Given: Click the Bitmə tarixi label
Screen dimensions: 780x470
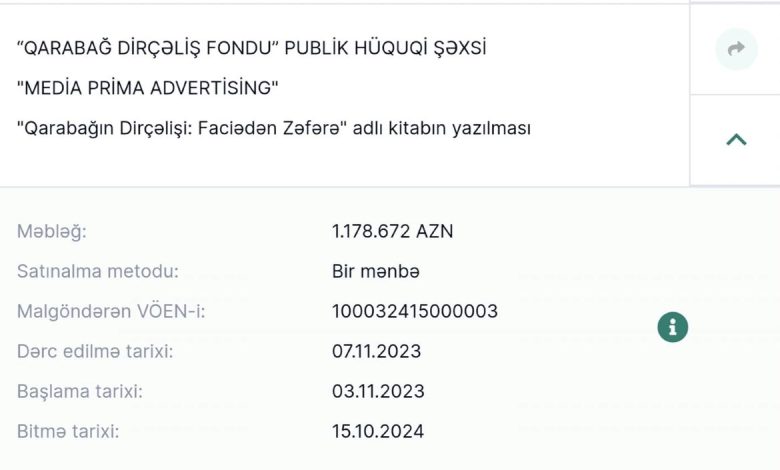Looking at the screenshot, I should pos(68,431).
